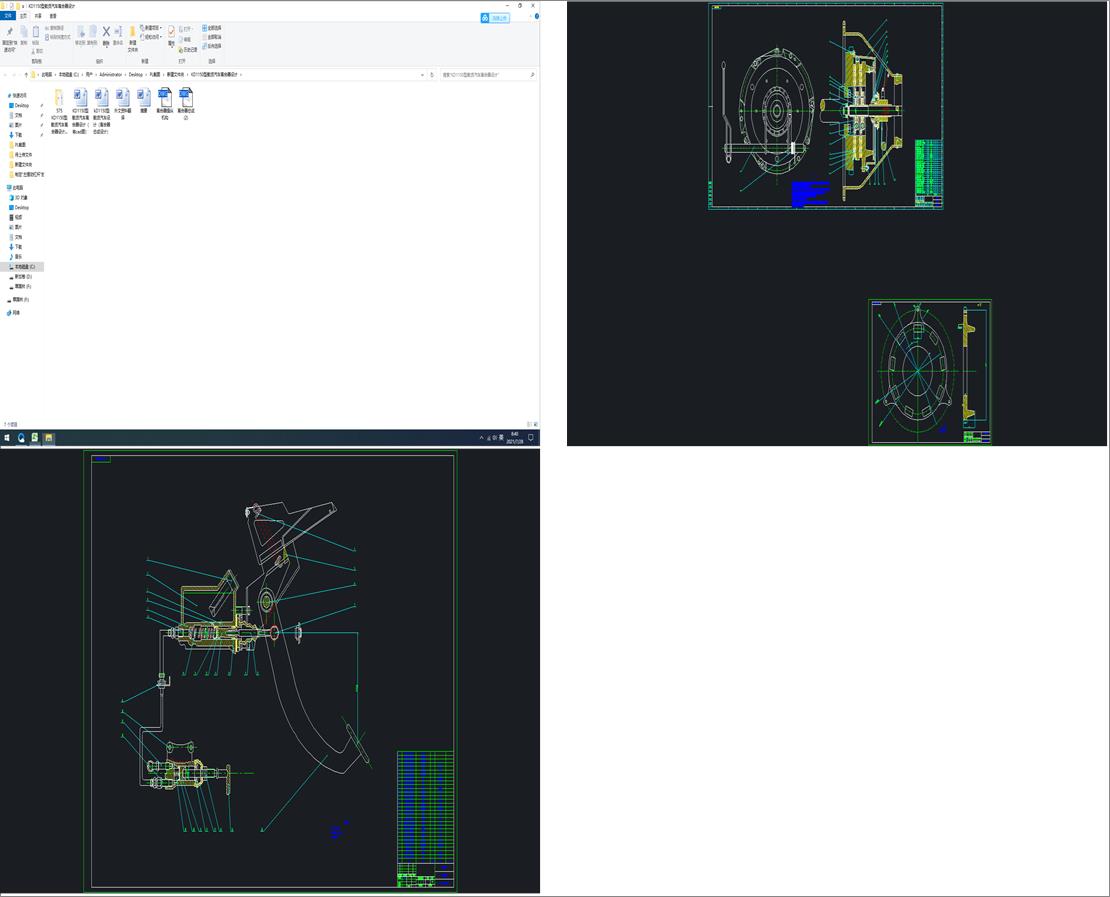
Task: Click the Local Disk (C:) breadcrumb segment
Action: tap(69, 74)
